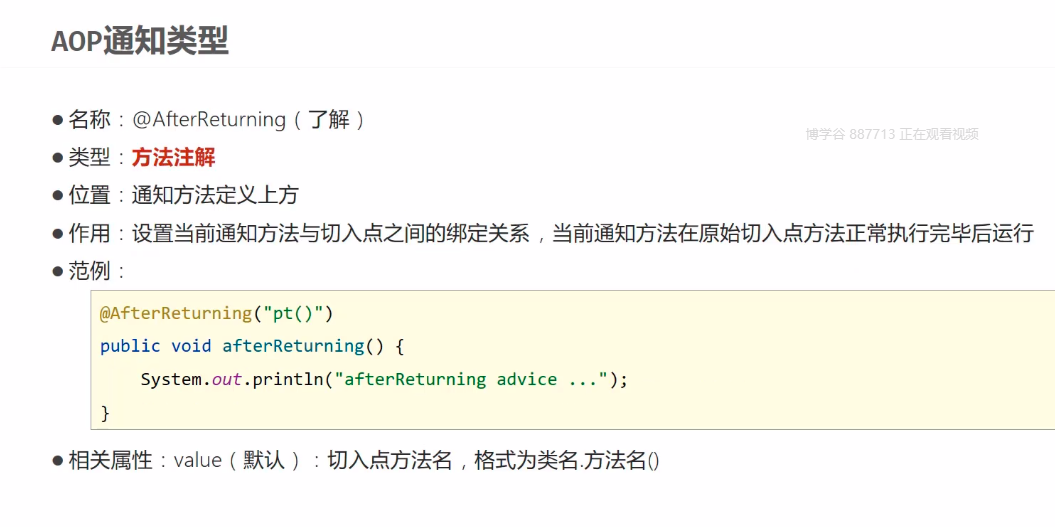
Task: Click the 范例 bullet label
Action: click(x=90, y=271)
